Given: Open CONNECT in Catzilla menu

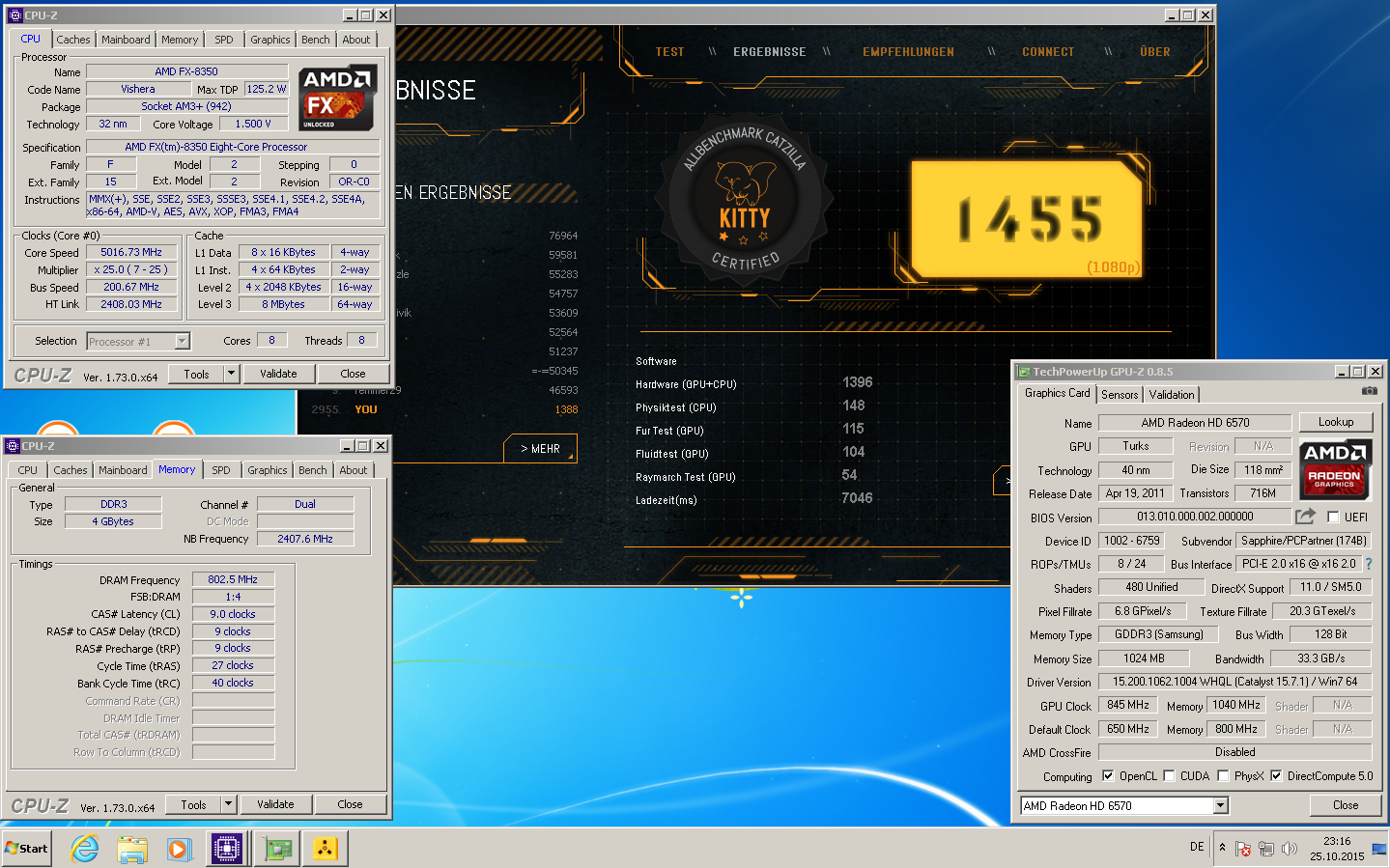Looking at the screenshot, I should 1048,52.
